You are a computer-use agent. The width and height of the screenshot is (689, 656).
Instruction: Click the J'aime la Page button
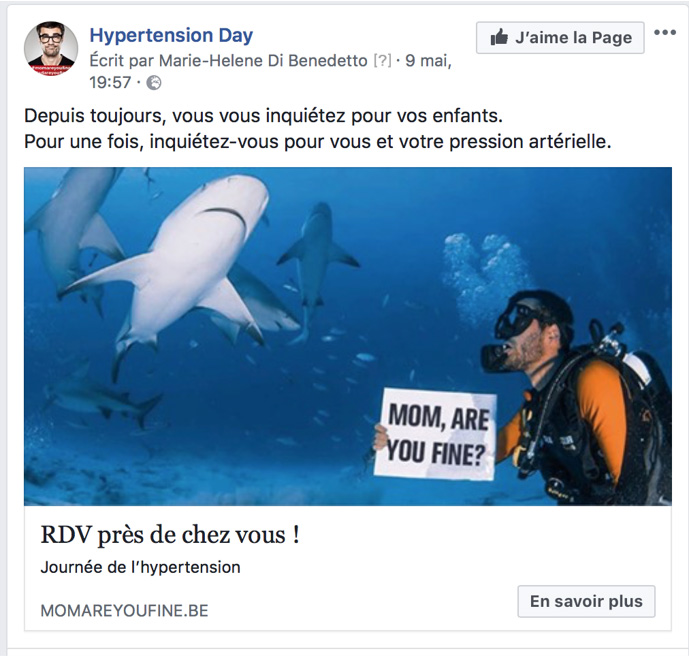point(560,38)
